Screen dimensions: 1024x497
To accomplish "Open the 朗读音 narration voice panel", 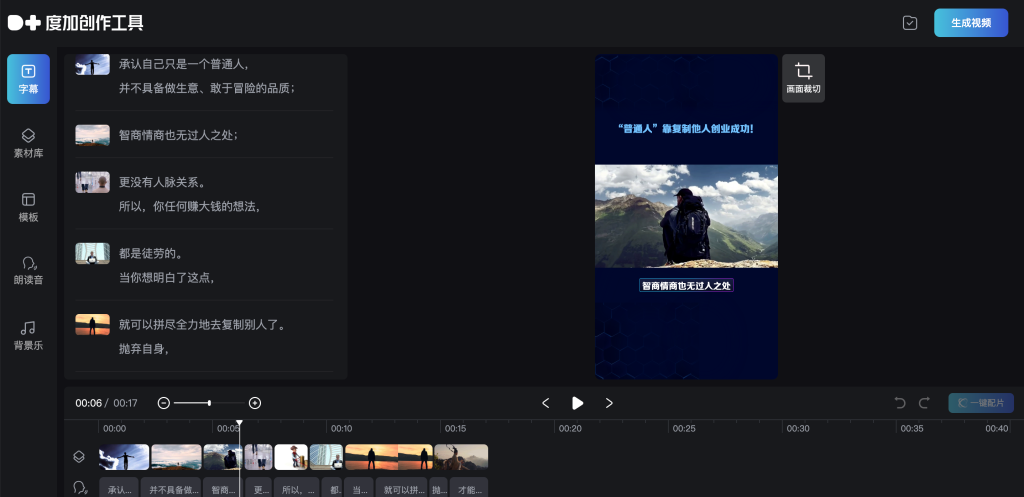I will (29, 270).
